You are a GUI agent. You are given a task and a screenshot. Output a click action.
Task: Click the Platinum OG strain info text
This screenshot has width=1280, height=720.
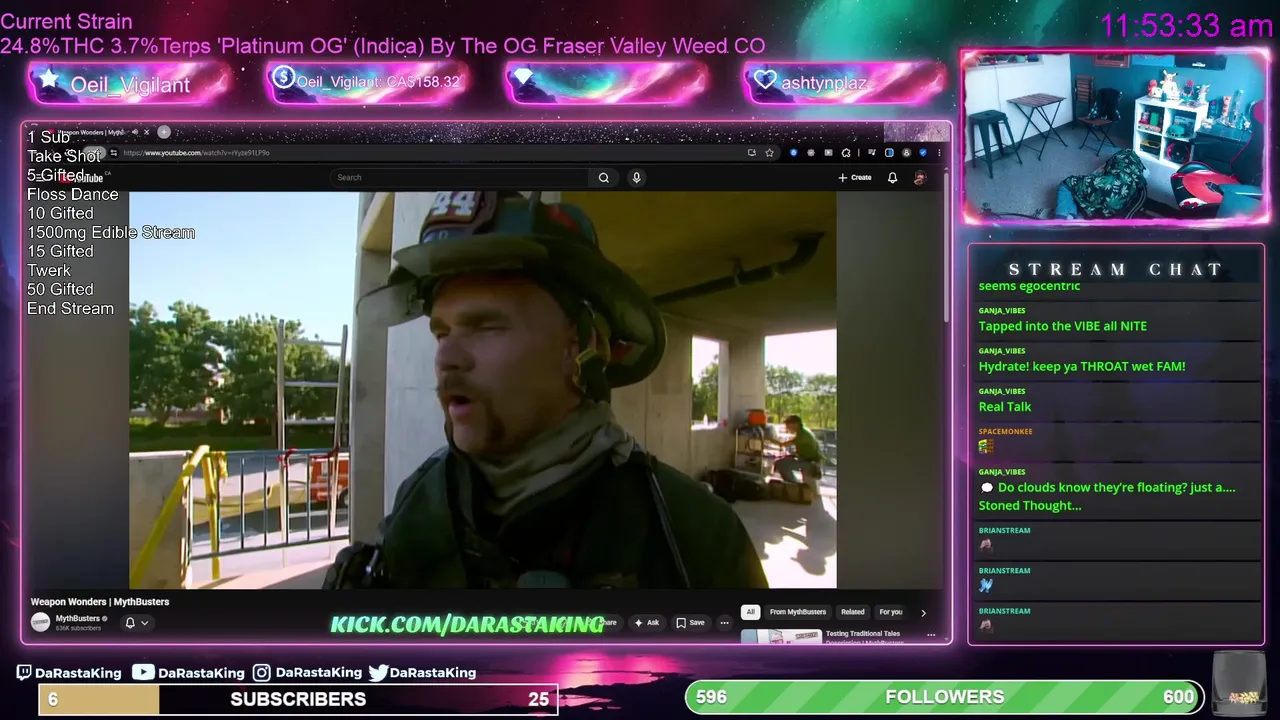click(383, 46)
